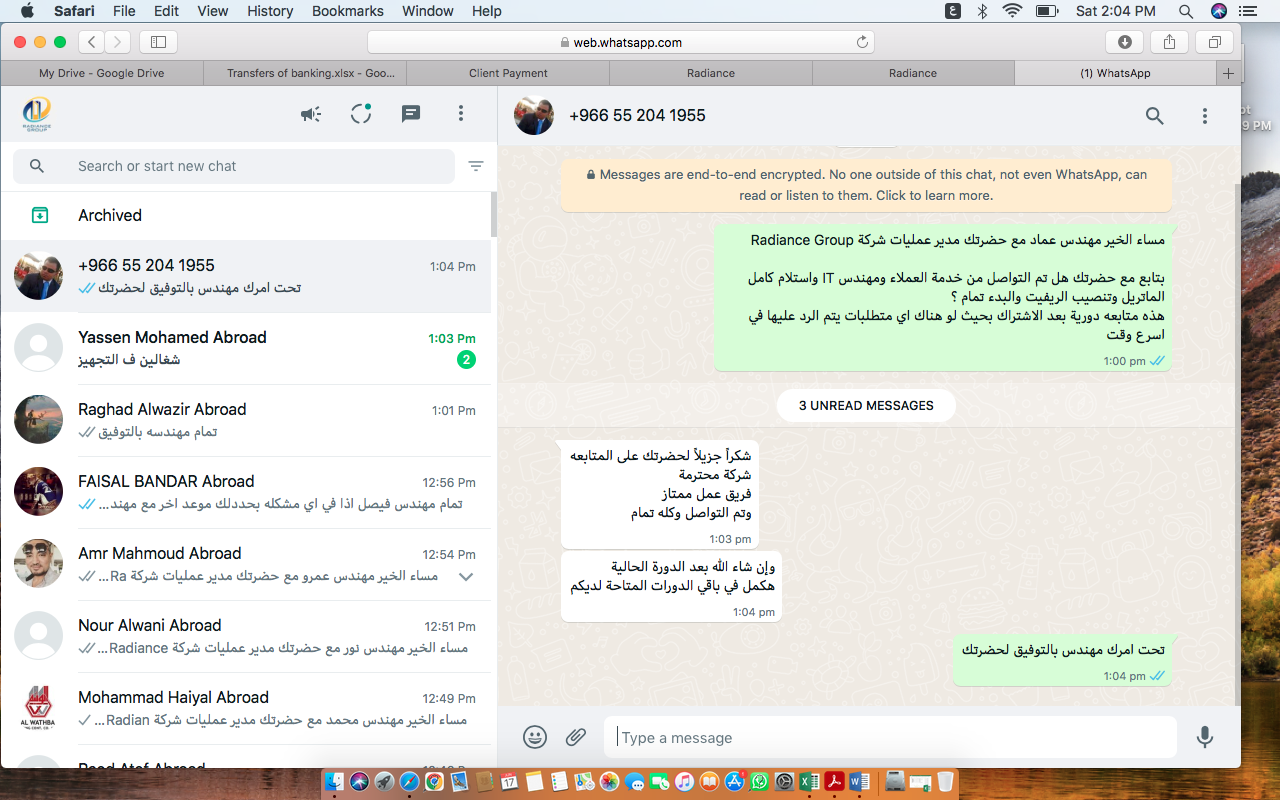The image size is (1280, 800).
Task: Click Safari's back navigation arrow
Action: (x=92, y=42)
